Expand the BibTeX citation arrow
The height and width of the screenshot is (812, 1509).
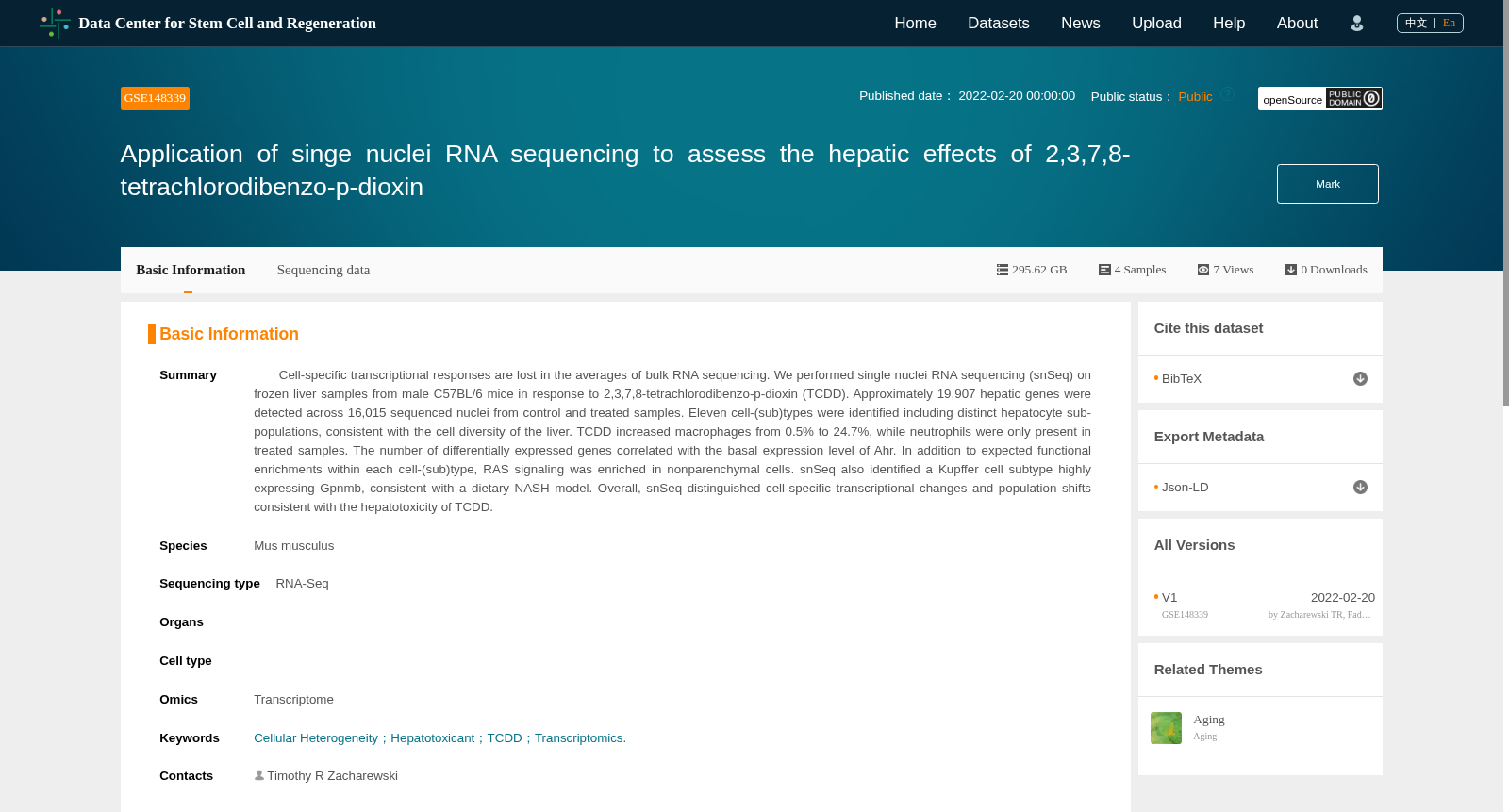tap(1360, 379)
